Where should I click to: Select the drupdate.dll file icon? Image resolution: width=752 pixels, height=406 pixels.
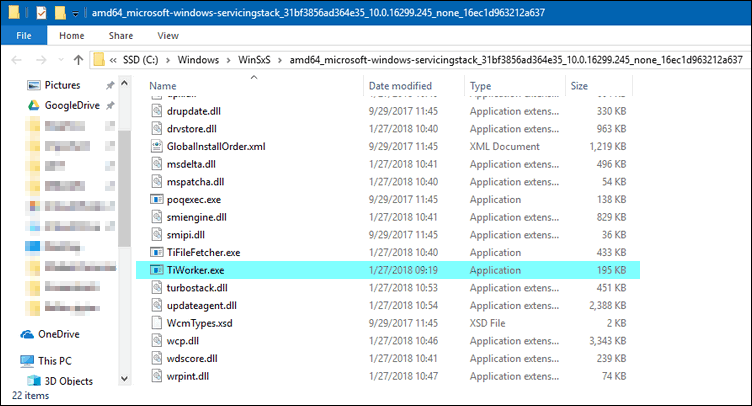point(157,111)
